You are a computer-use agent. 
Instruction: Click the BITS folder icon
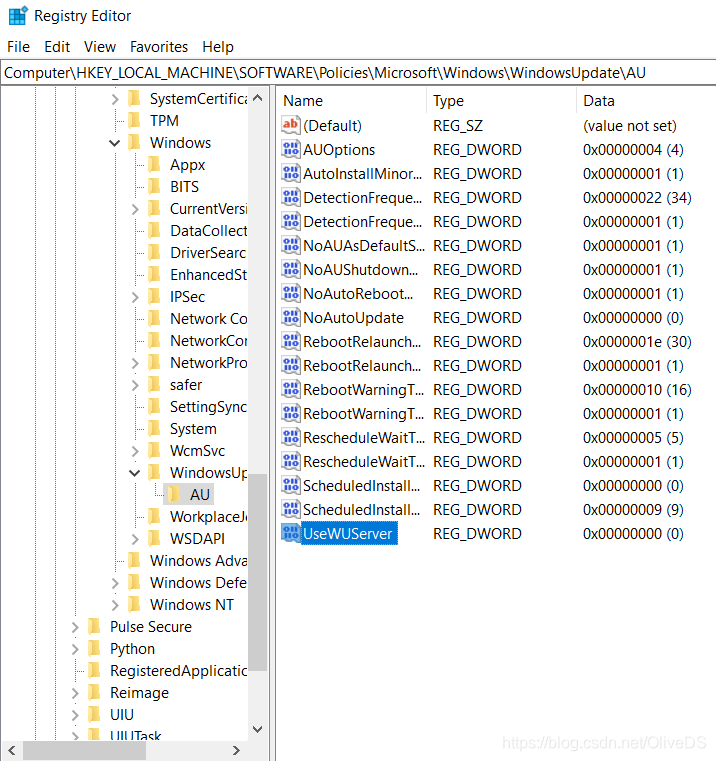pos(153,186)
